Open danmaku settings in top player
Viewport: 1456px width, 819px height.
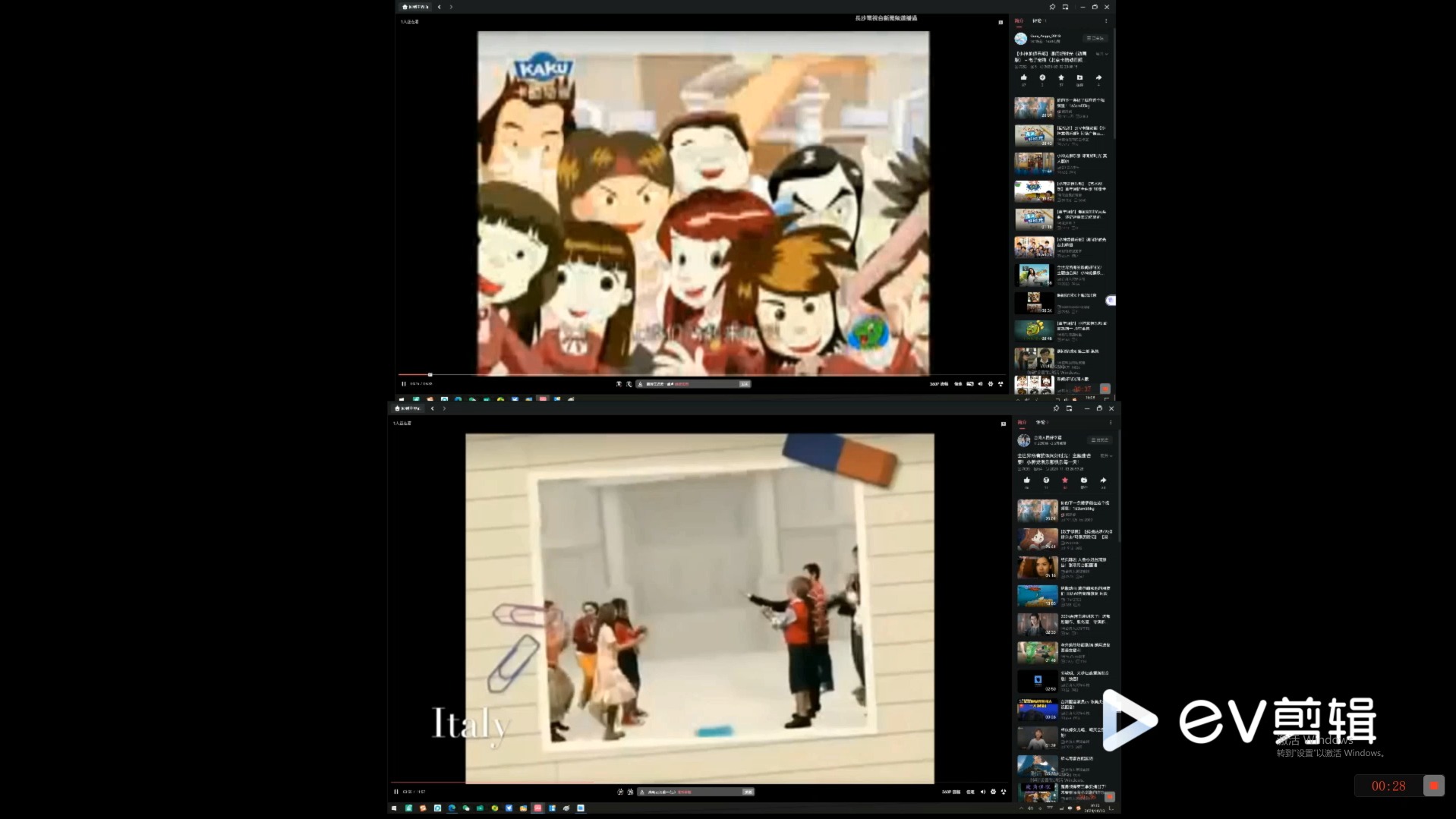629,384
